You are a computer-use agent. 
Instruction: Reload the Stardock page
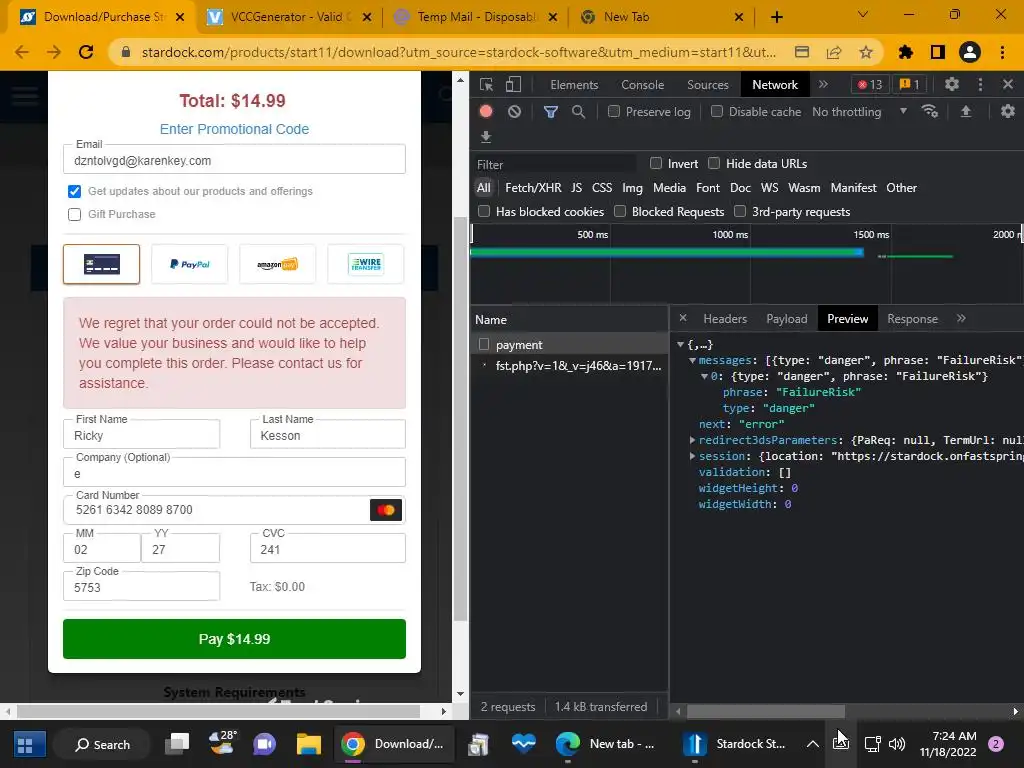(86, 52)
